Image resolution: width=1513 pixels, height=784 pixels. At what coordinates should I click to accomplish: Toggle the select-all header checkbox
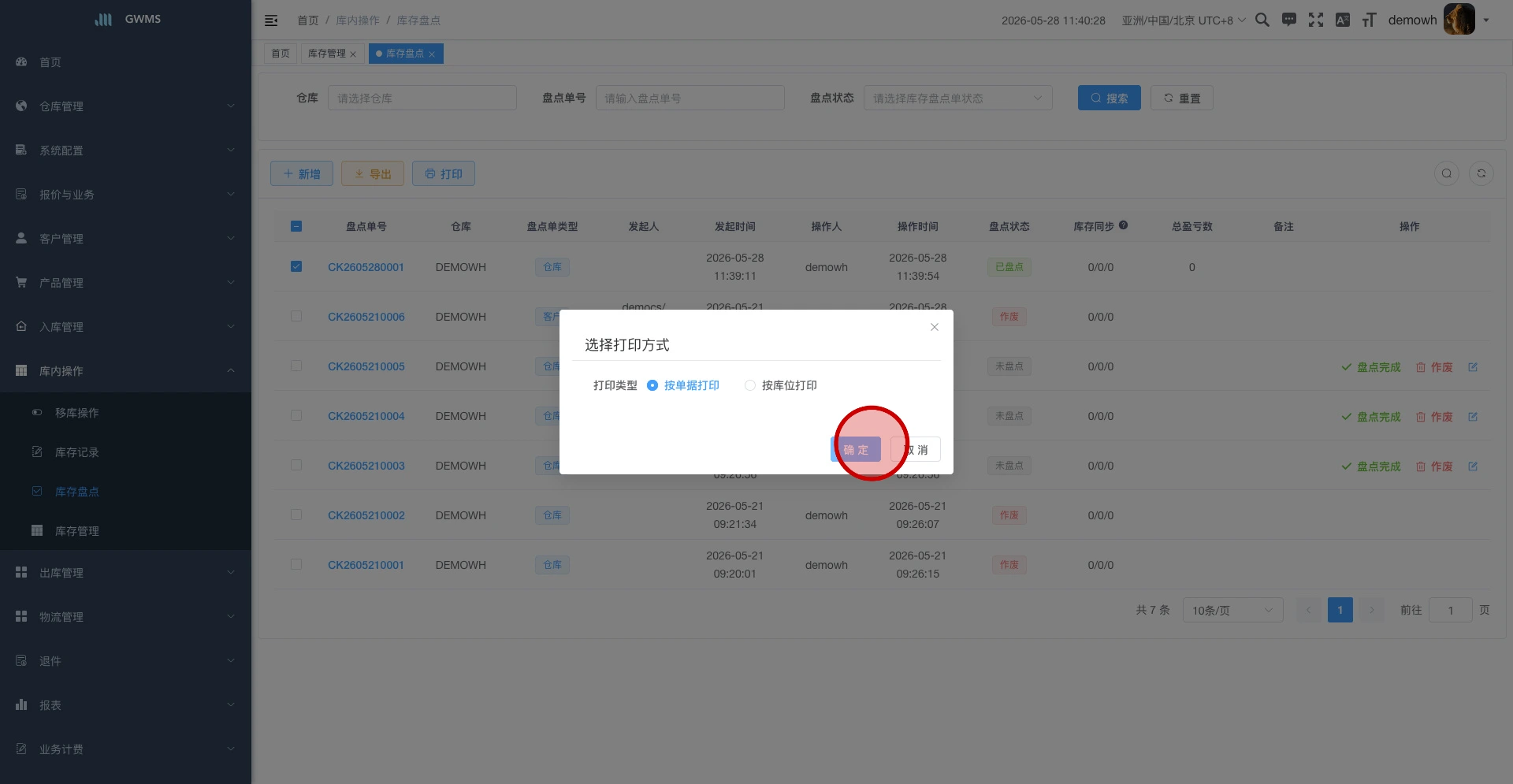click(x=296, y=226)
